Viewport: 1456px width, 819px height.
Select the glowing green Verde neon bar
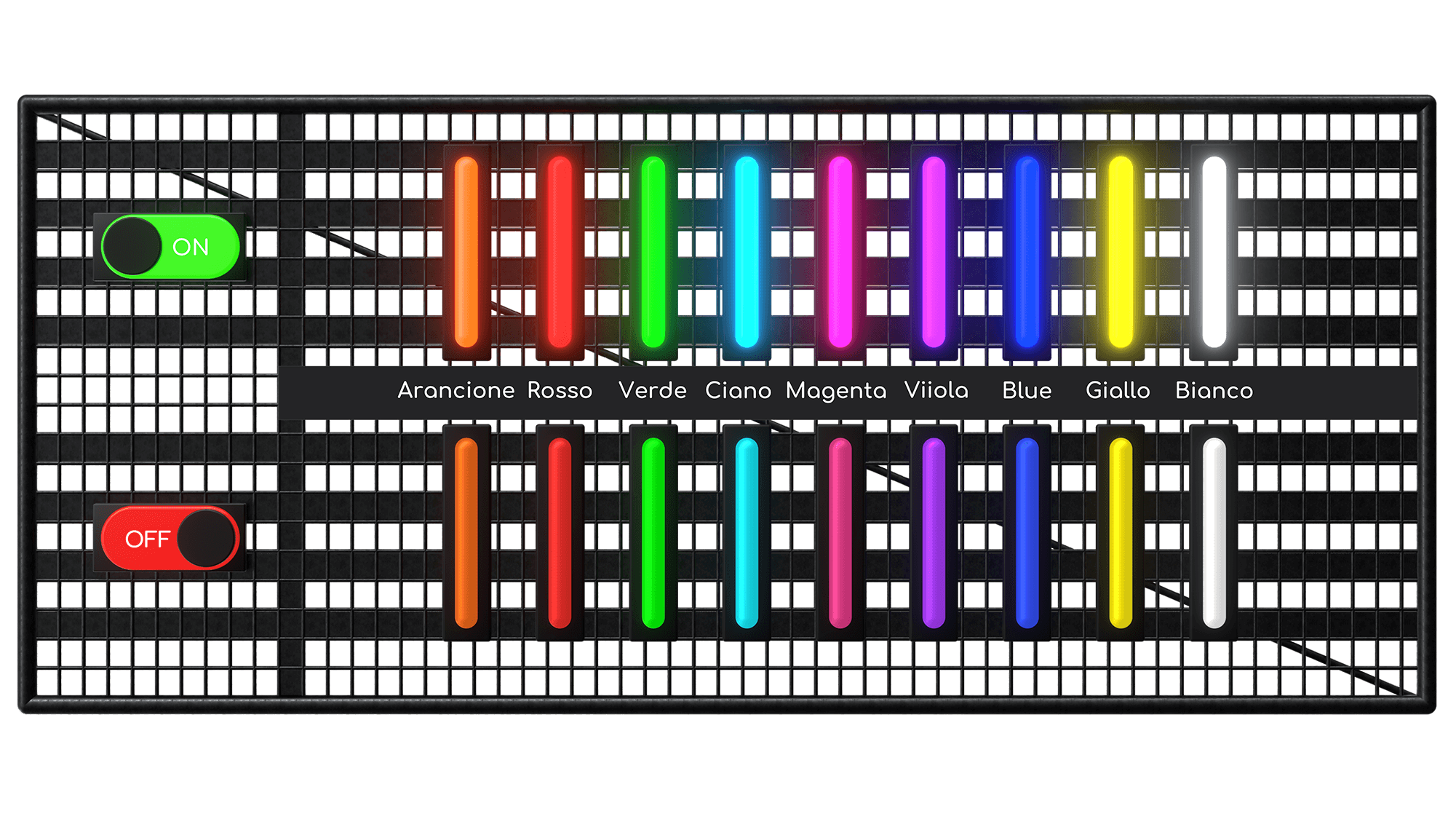(653, 252)
